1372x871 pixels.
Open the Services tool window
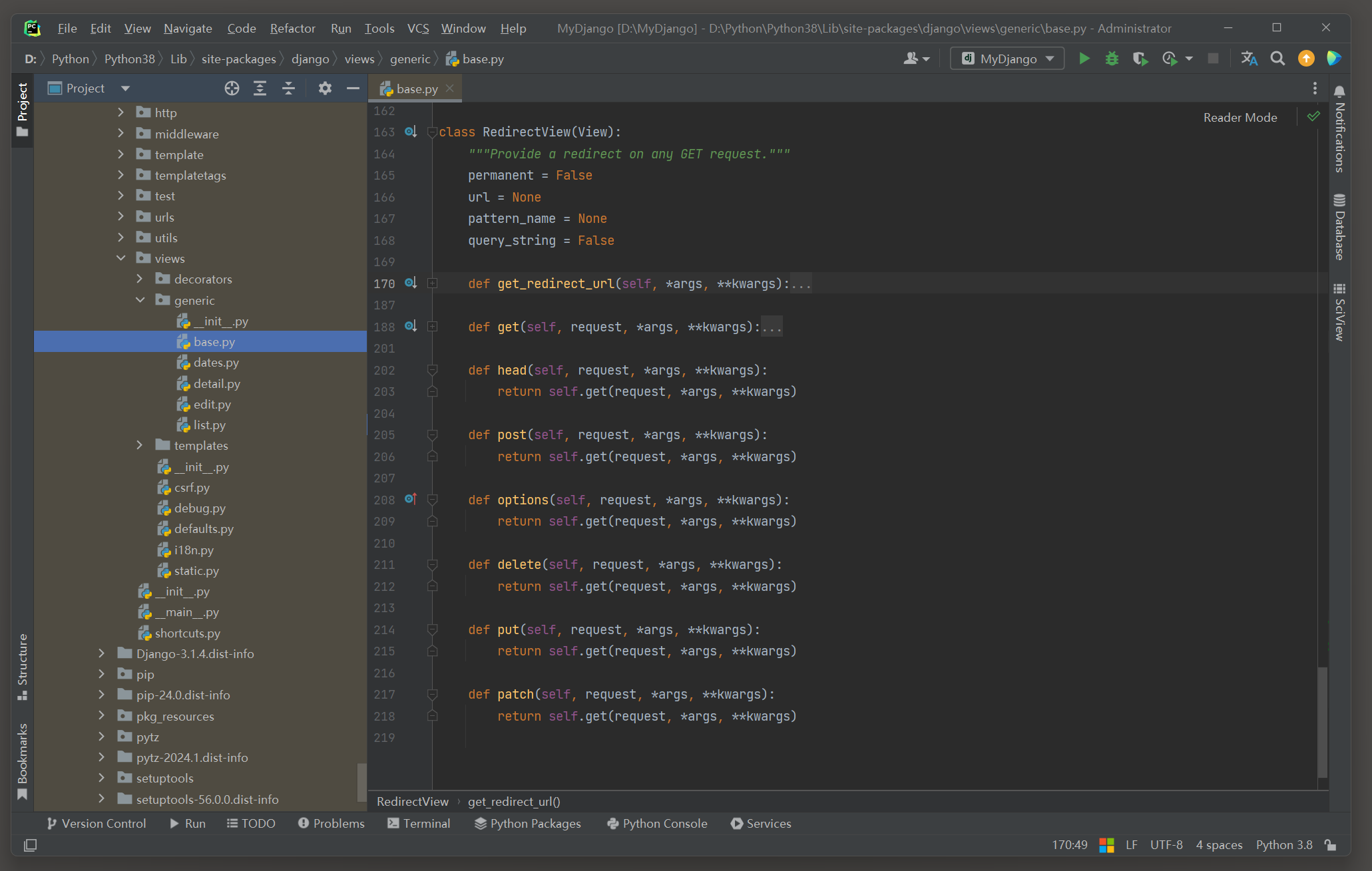pyautogui.click(x=761, y=823)
